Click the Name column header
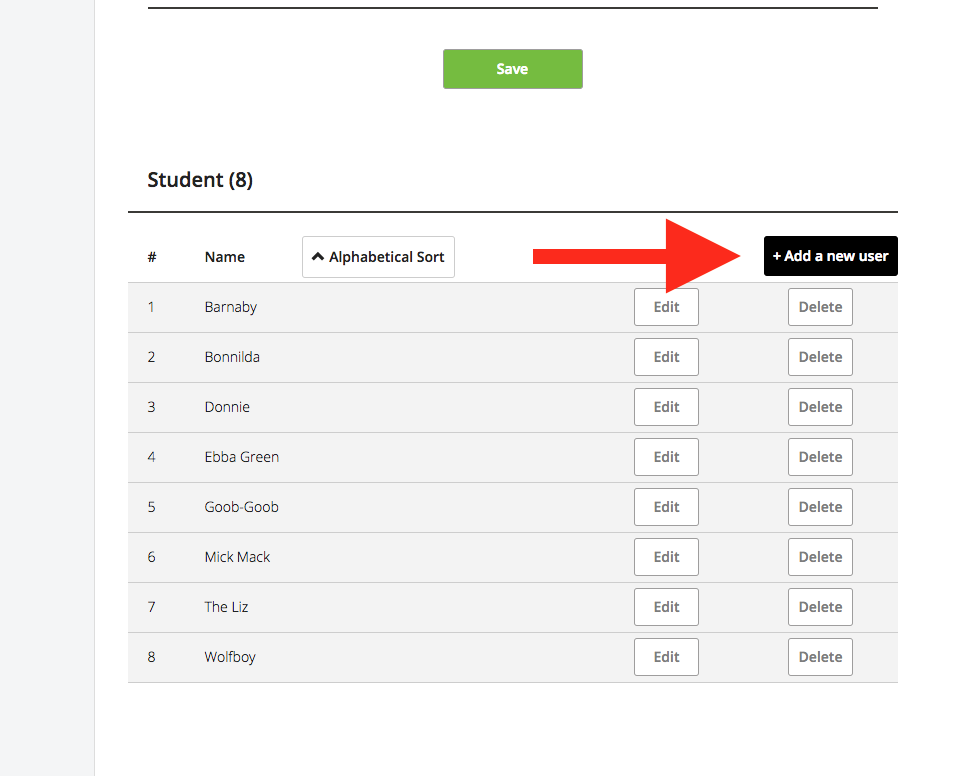958x776 pixels. (x=225, y=257)
